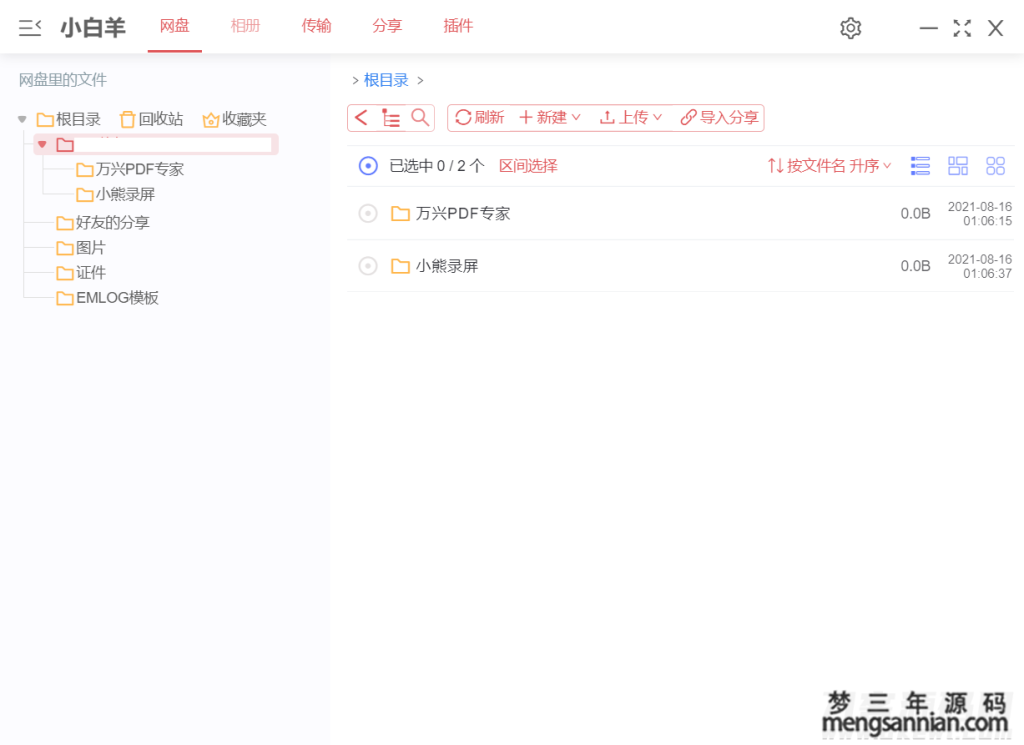Click the highlighted tree row folder icon
The image size is (1024, 745).
(65, 144)
